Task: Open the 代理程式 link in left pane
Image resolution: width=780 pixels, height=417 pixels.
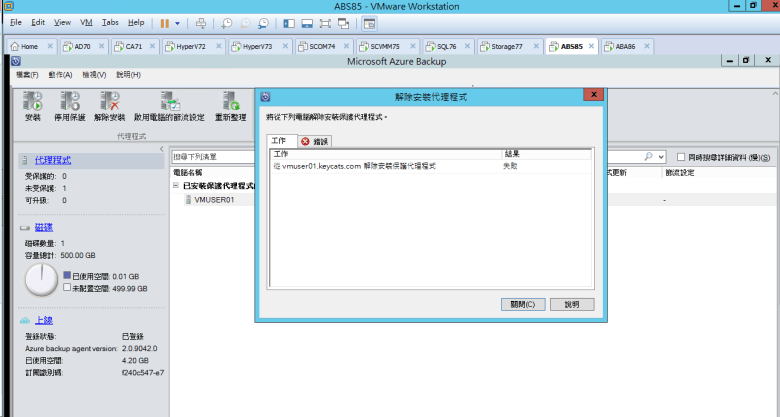Action: click(x=52, y=160)
